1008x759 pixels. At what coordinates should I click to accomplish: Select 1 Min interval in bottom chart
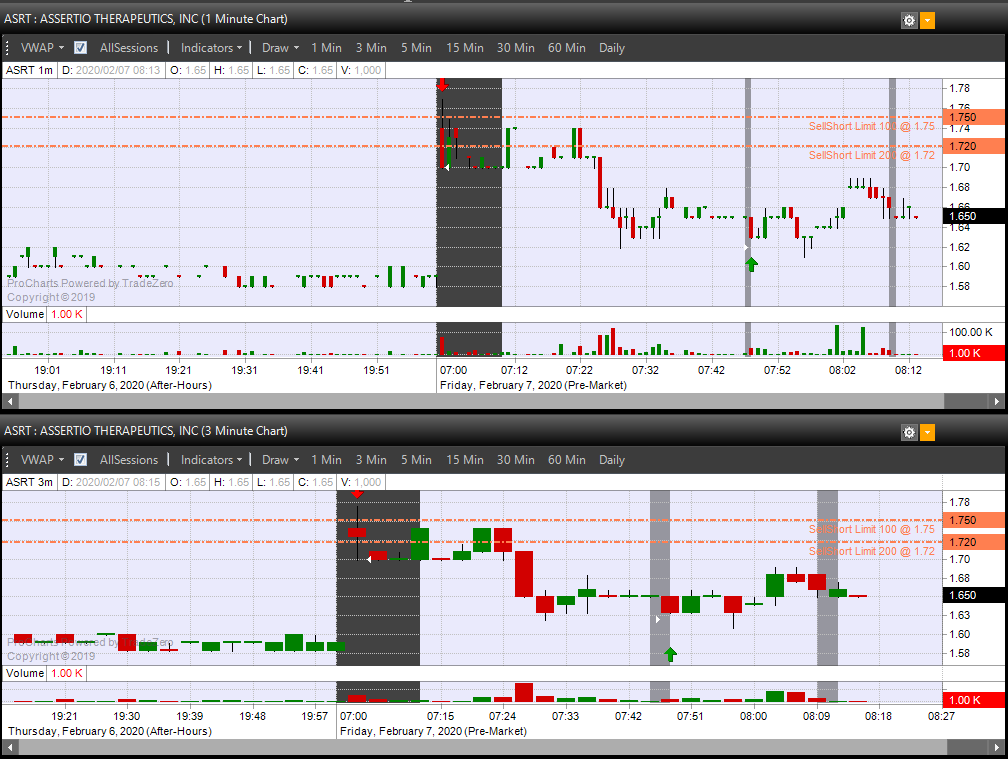pos(327,460)
